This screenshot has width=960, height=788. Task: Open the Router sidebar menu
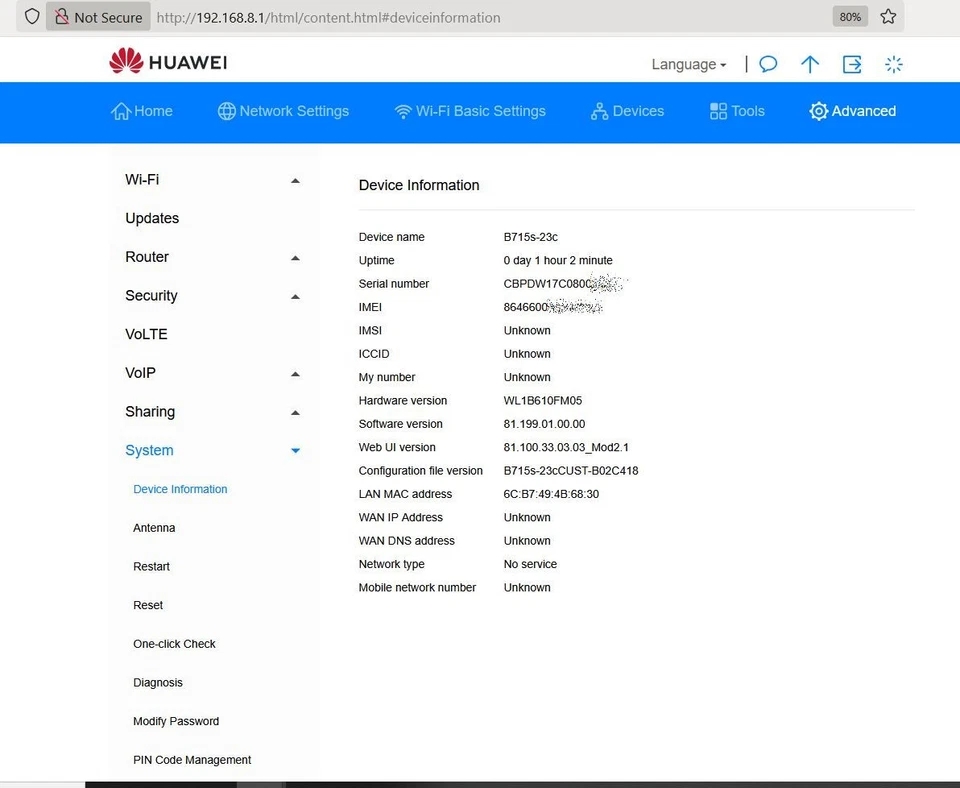coord(147,257)
